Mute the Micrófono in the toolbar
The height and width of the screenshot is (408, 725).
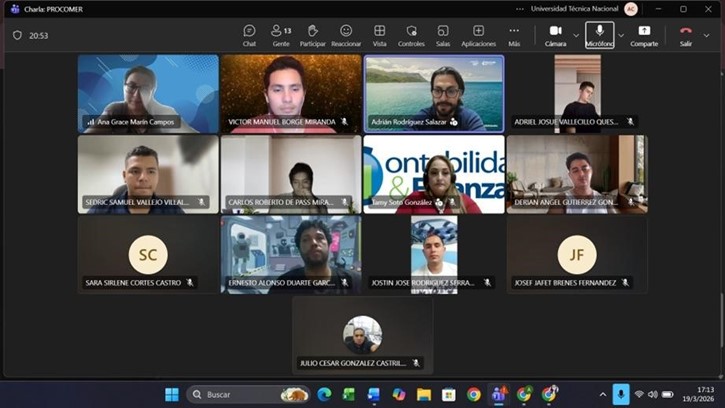599,35
